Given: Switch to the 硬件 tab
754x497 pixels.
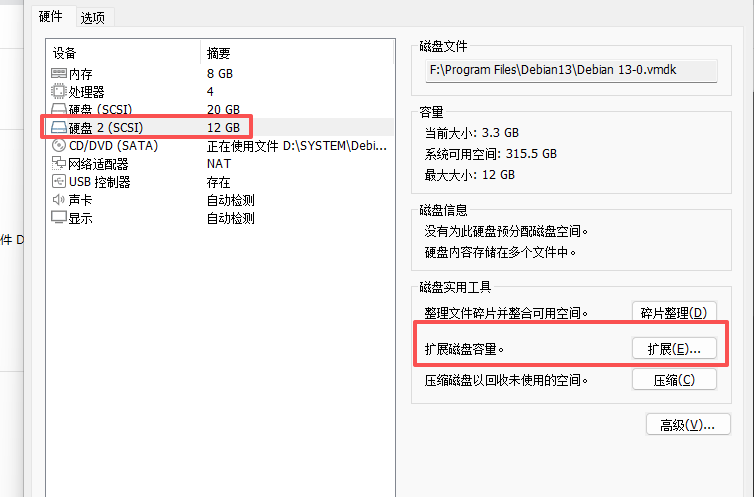Looking at the screenshot, I should click(x=50, y=17).
